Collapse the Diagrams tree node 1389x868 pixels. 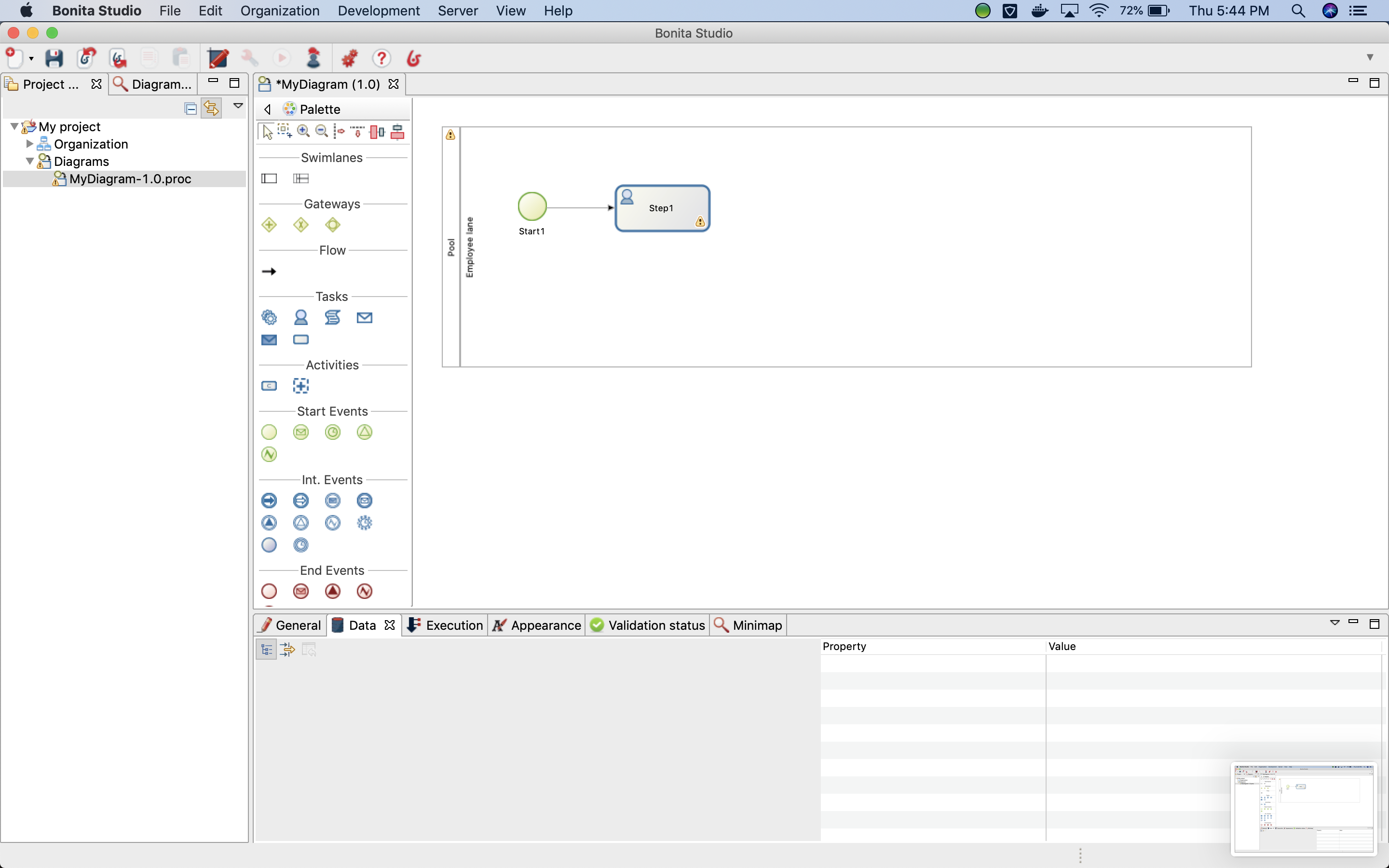30,162
